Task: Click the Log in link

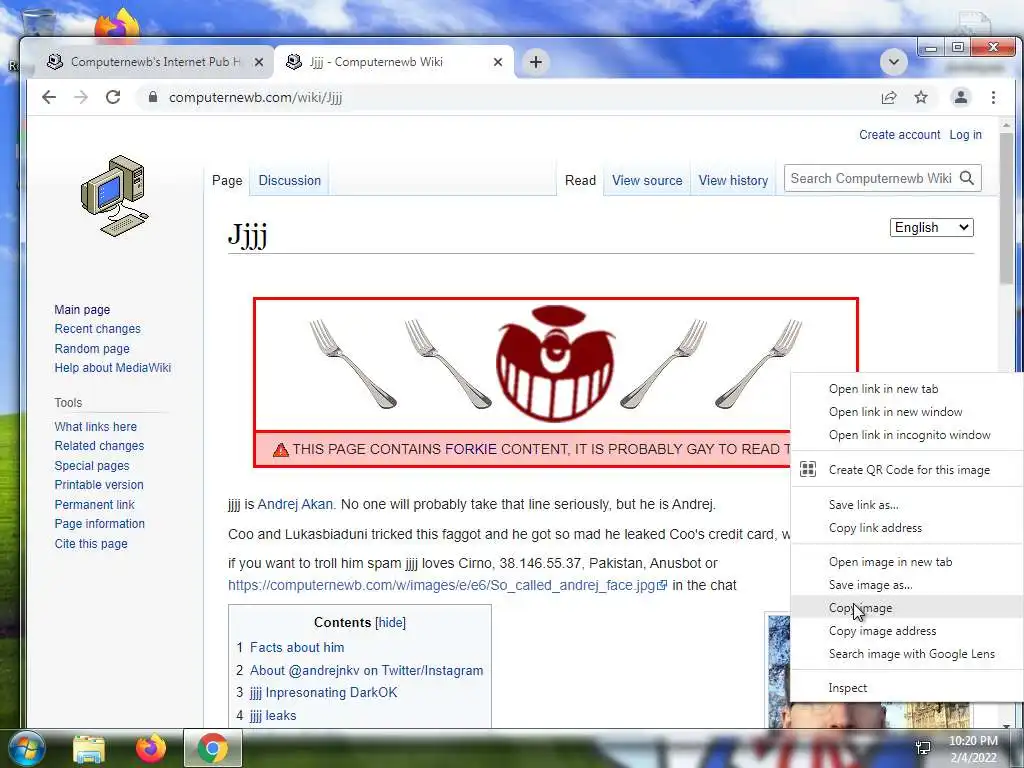Action: [x=965, y=135]
